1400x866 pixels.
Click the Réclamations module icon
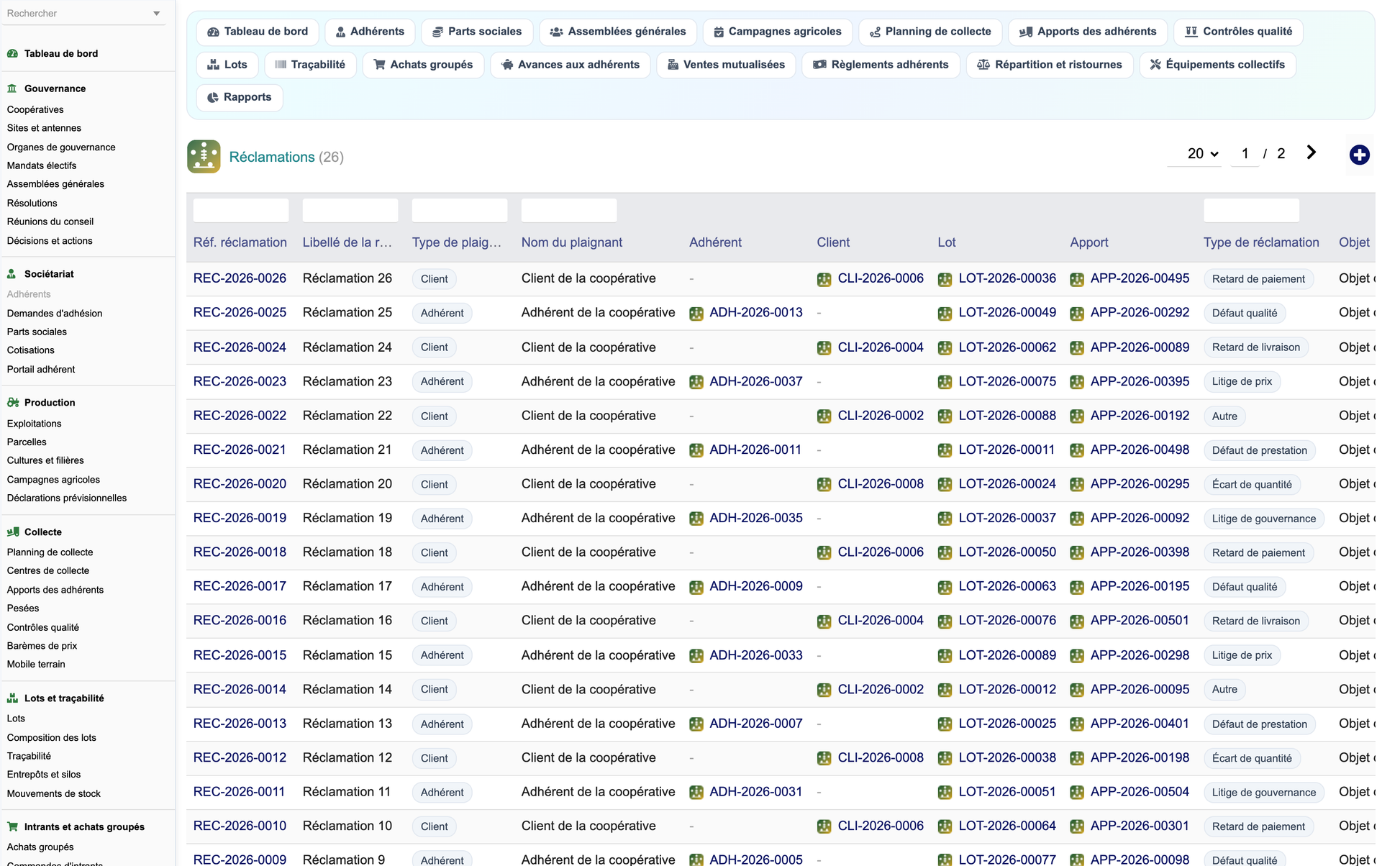coord(204,156)
